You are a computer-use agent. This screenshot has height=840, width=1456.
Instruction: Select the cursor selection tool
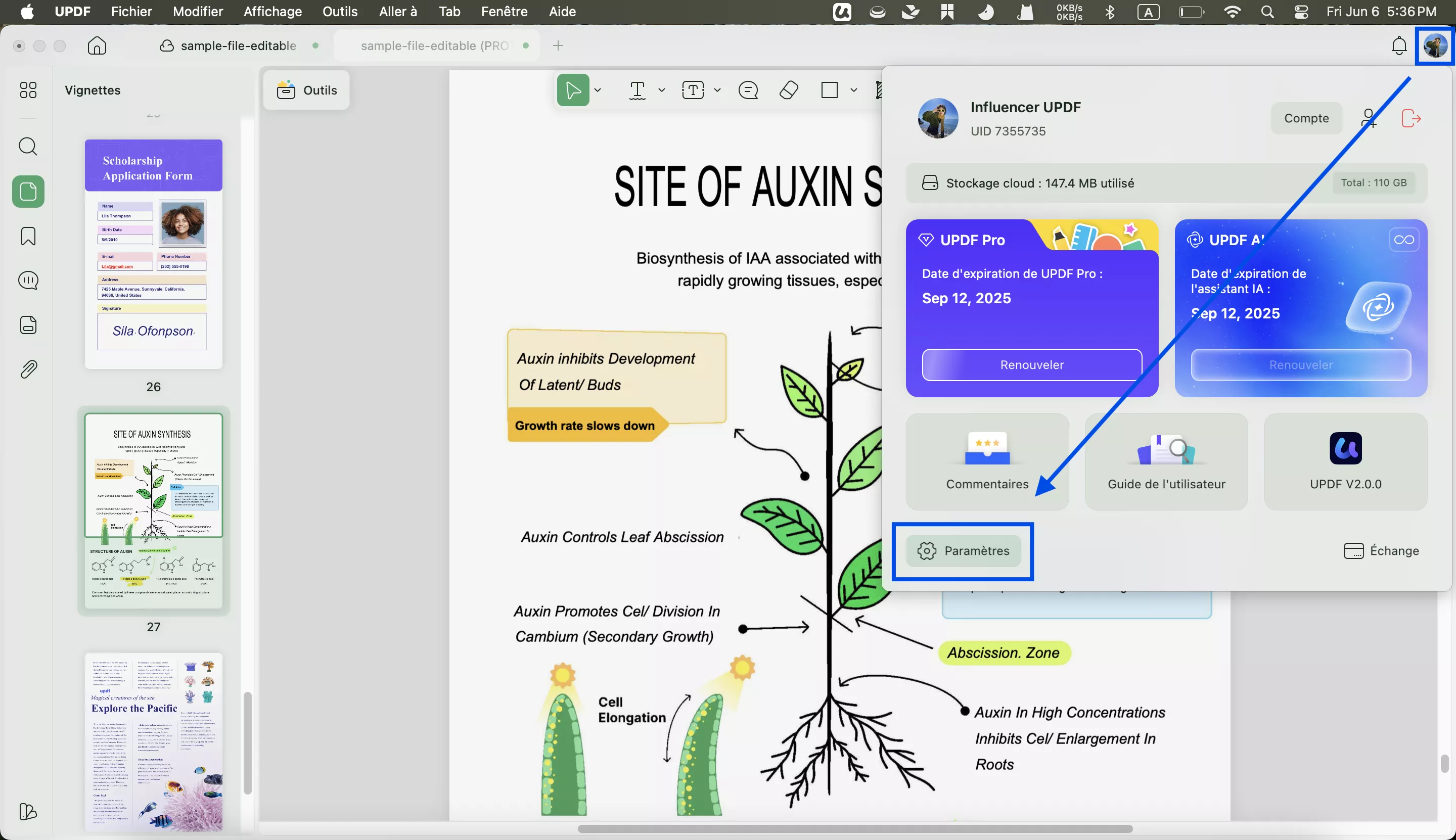tap(573, 90)
